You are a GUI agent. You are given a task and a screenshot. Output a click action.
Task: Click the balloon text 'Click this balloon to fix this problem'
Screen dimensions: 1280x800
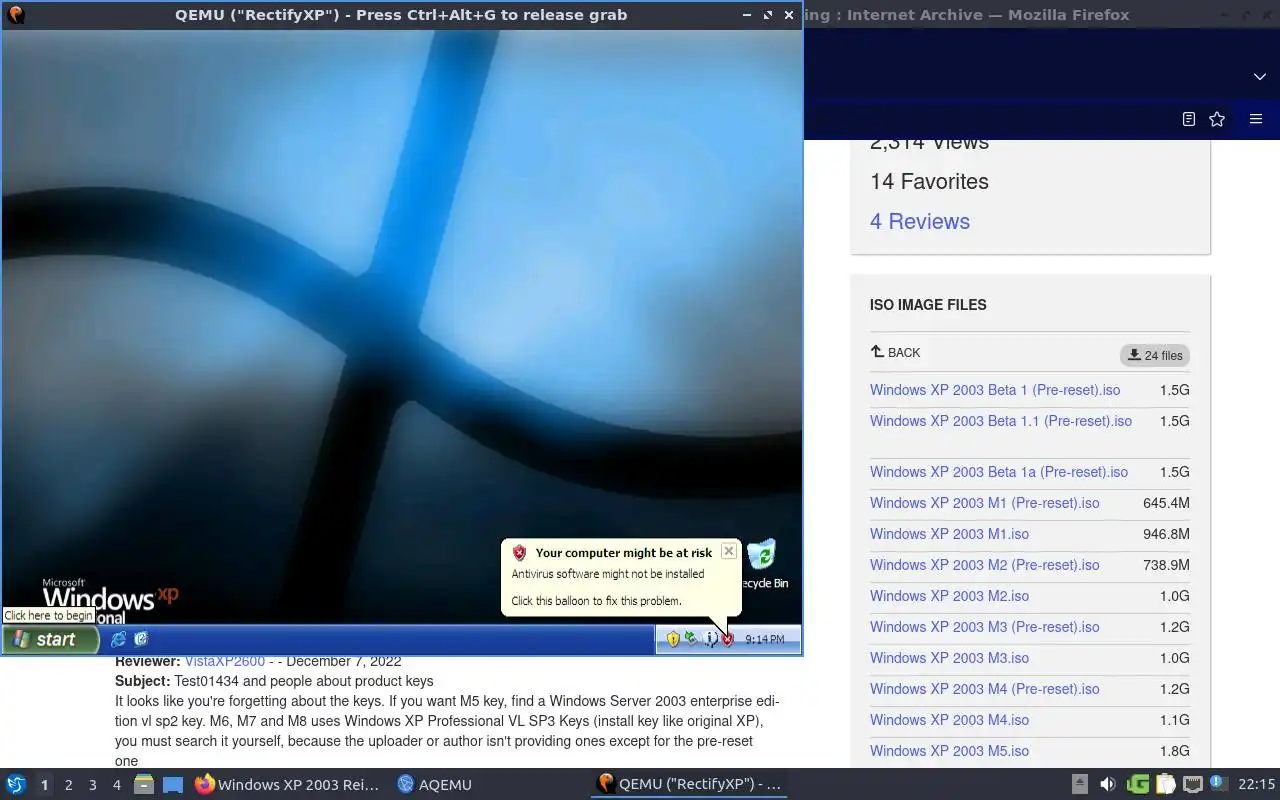(596, 601)
